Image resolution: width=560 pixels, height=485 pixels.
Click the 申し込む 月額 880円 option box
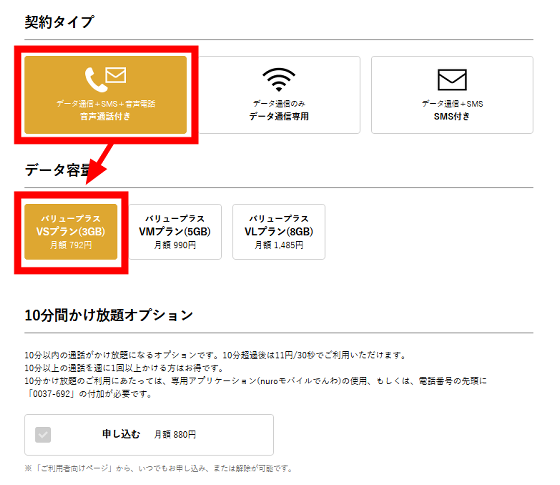pyautogui.click(x=149, y=435)
